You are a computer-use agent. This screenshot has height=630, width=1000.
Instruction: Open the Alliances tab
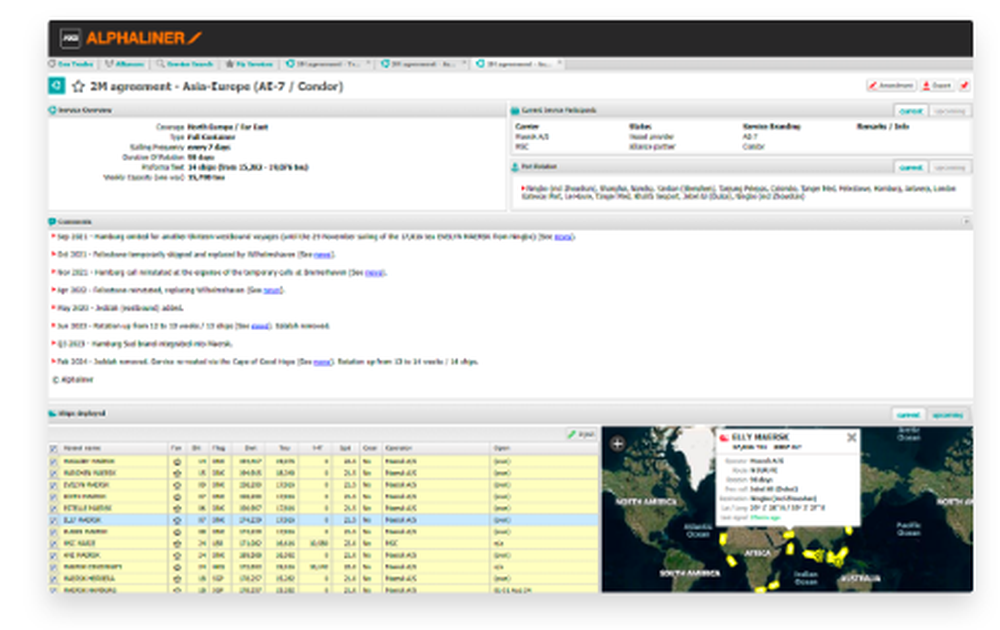(124, 64)
